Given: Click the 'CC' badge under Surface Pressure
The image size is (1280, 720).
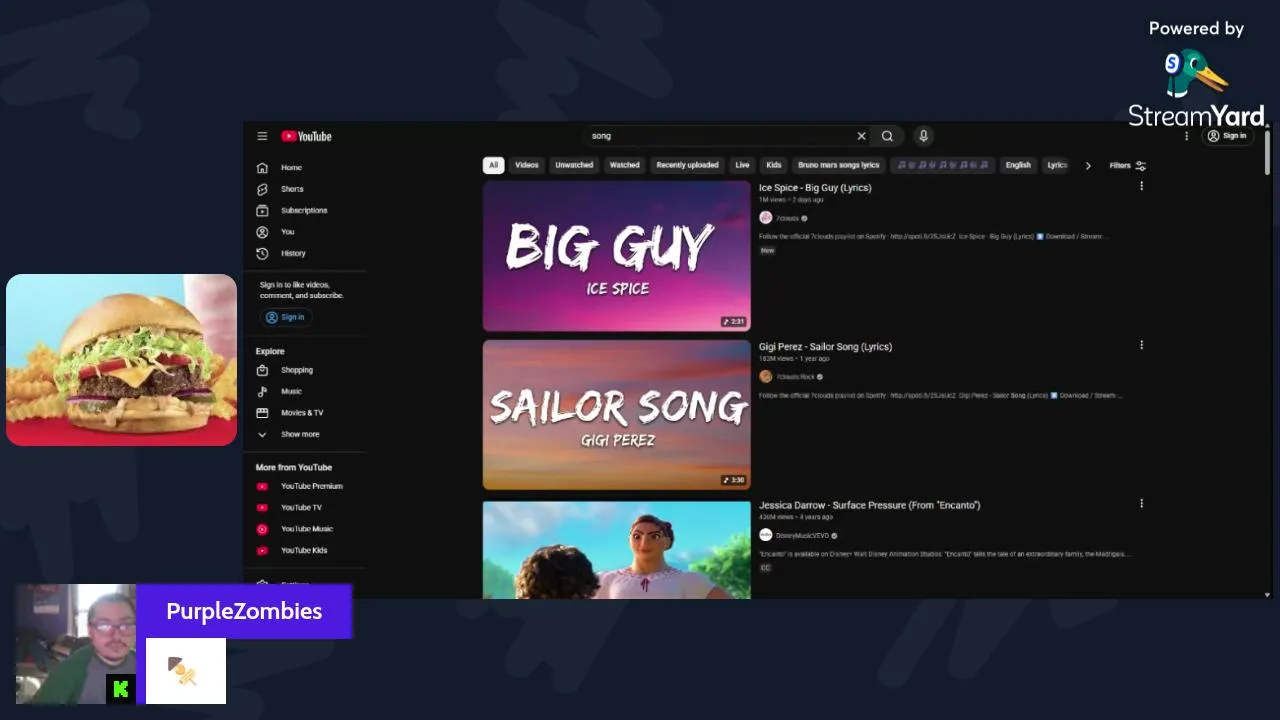Looking at the screenshot, I should coord(766,568).
